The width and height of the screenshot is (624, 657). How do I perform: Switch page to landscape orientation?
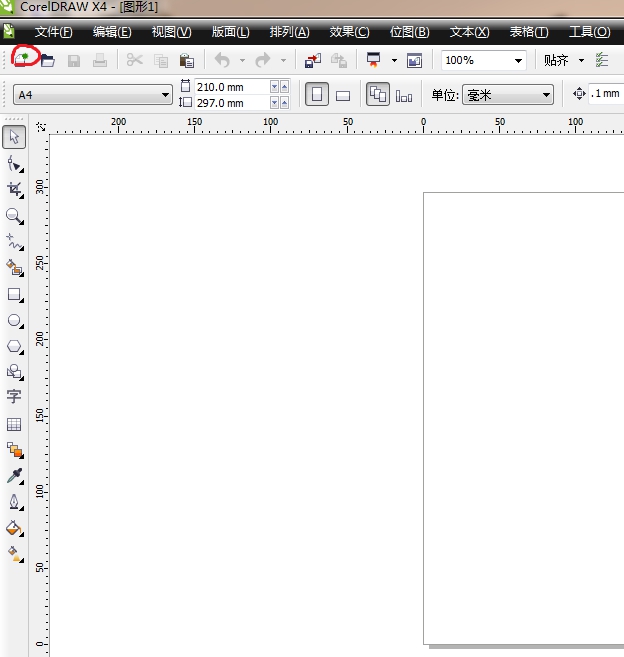pos(342,95)
